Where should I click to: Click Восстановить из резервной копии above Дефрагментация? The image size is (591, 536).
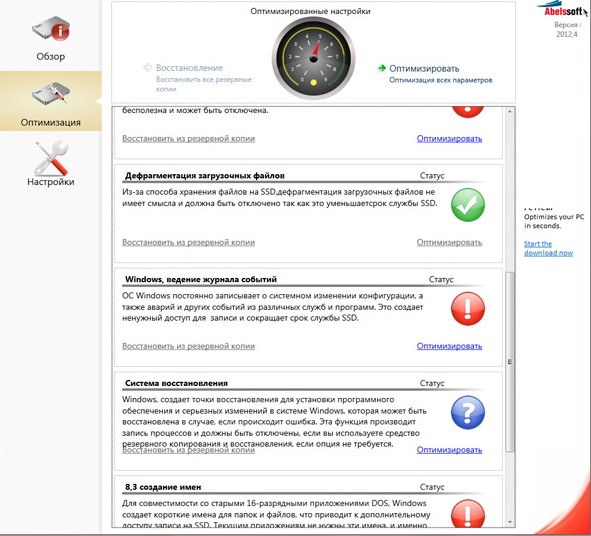[188, 138]
